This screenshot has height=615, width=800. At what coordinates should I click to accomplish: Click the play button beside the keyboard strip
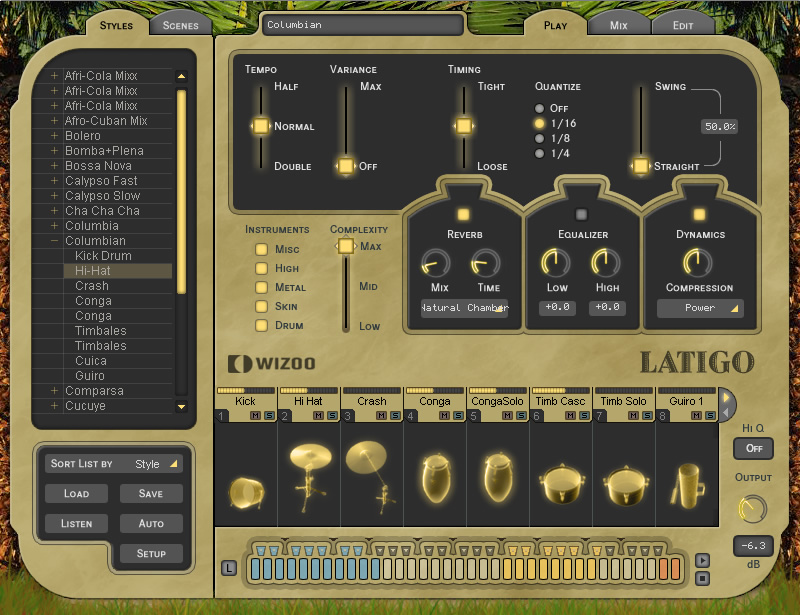point(703,560)
